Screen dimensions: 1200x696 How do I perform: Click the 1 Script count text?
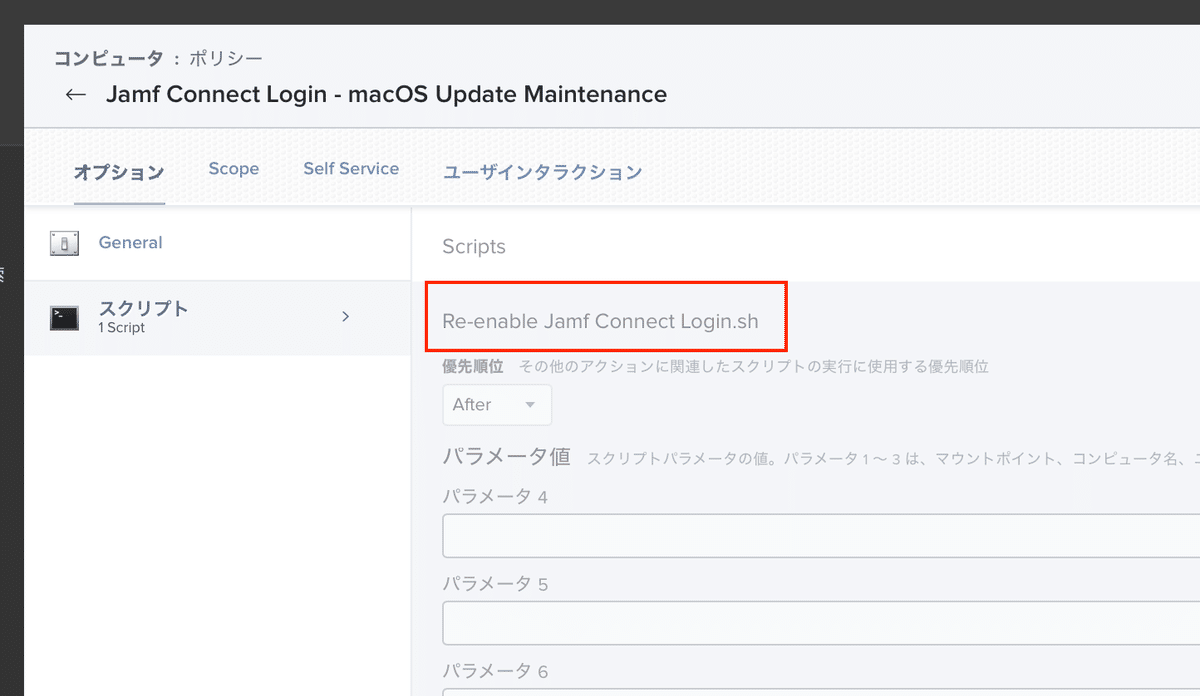click(x=122, y=328)
